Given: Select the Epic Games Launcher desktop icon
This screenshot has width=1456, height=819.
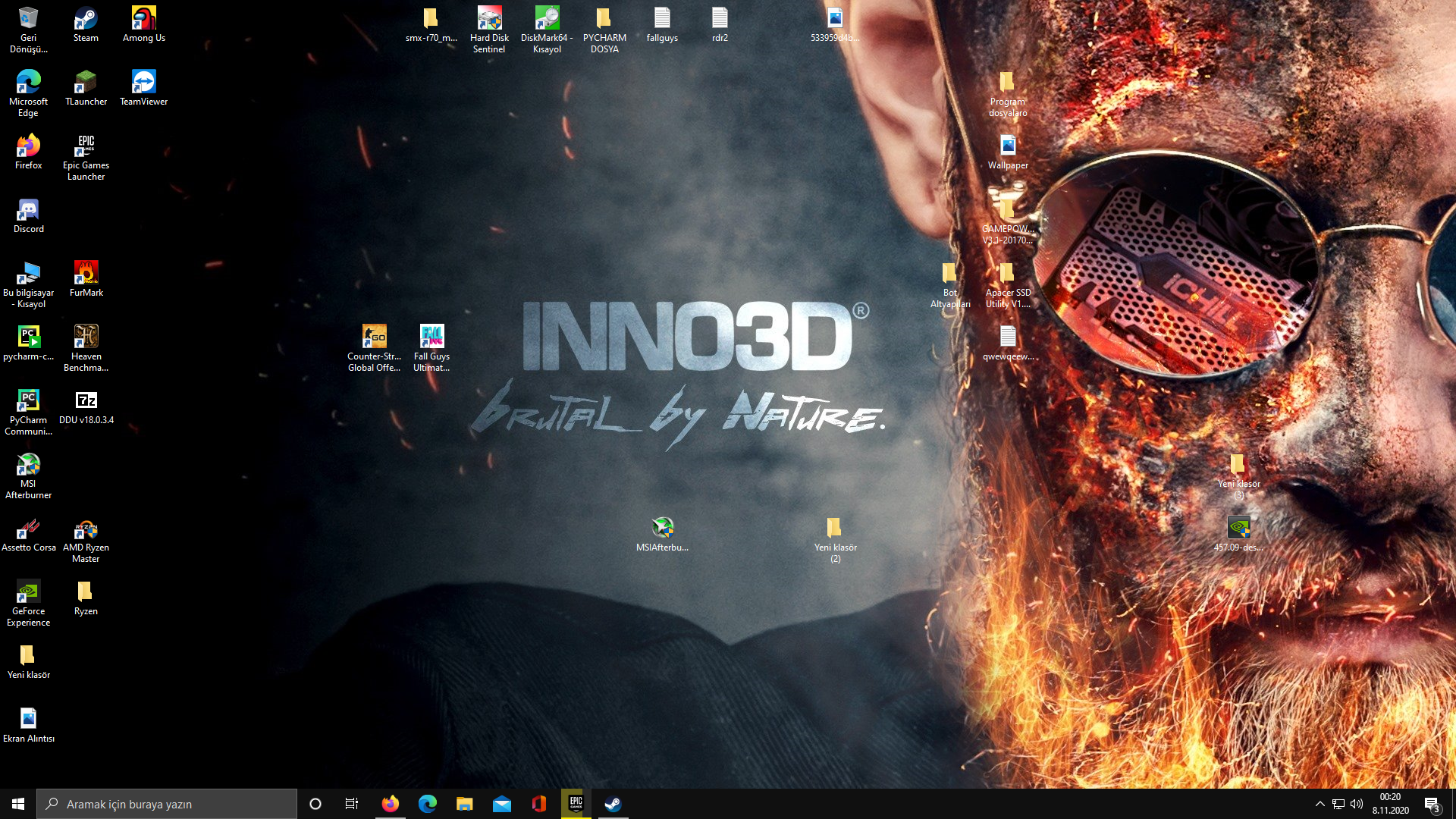Looking at the screenshot, I should (x=86, y=157).
